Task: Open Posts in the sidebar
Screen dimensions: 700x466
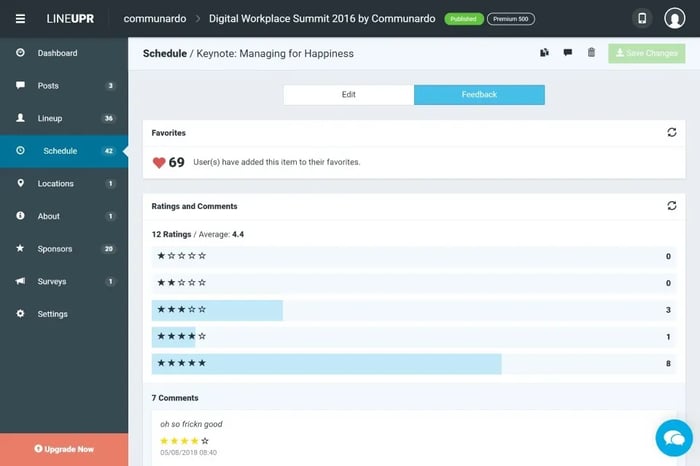Action: point(64,86)
